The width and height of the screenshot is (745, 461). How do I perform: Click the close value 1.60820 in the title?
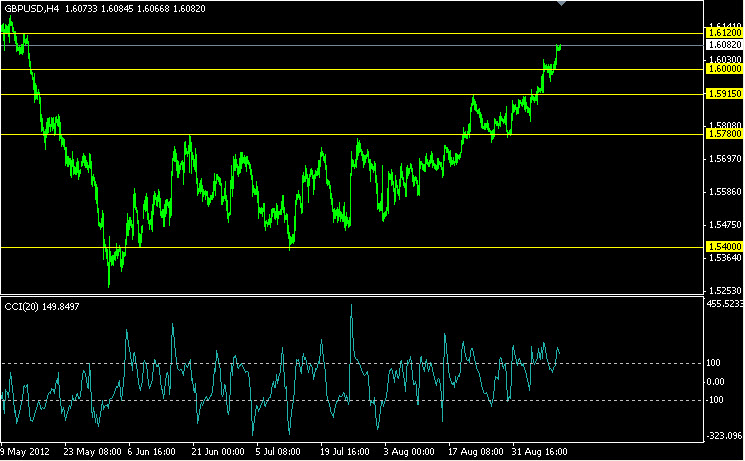(x=189, y=9)
